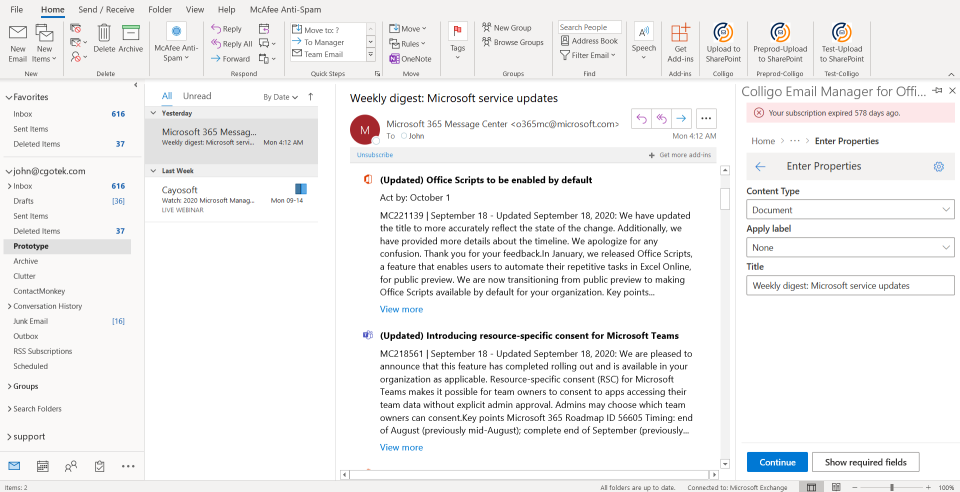Go back with Colligo back arrow
Image resolution: width=960 pixels, height=492 pixels.
pyautogui.click(x=760, y=166)
